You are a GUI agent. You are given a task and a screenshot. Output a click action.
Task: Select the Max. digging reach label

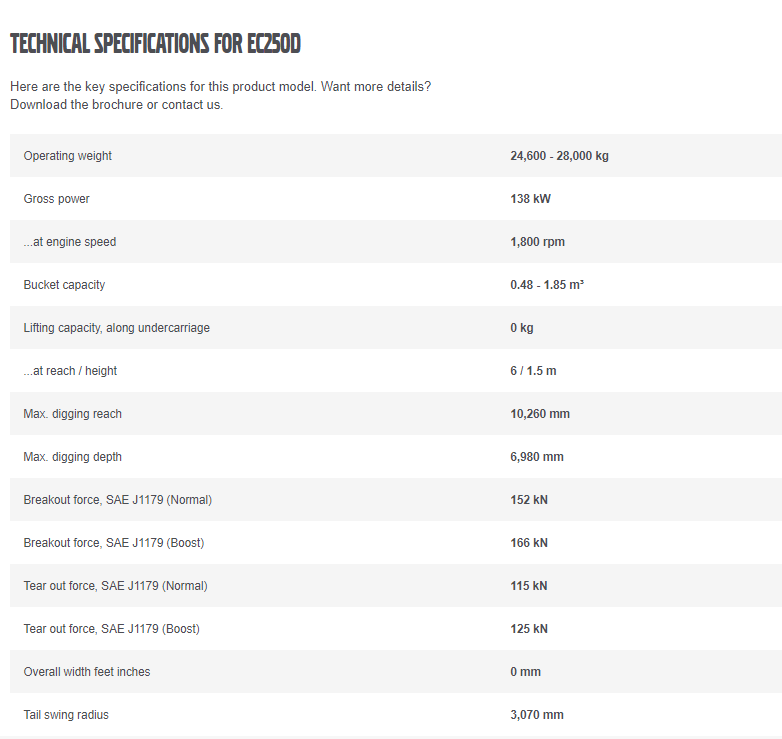point(73,414)
